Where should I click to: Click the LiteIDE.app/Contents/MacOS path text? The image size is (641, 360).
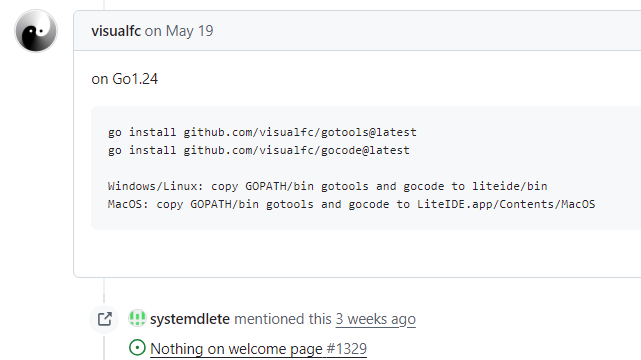[x=506, y=204]
